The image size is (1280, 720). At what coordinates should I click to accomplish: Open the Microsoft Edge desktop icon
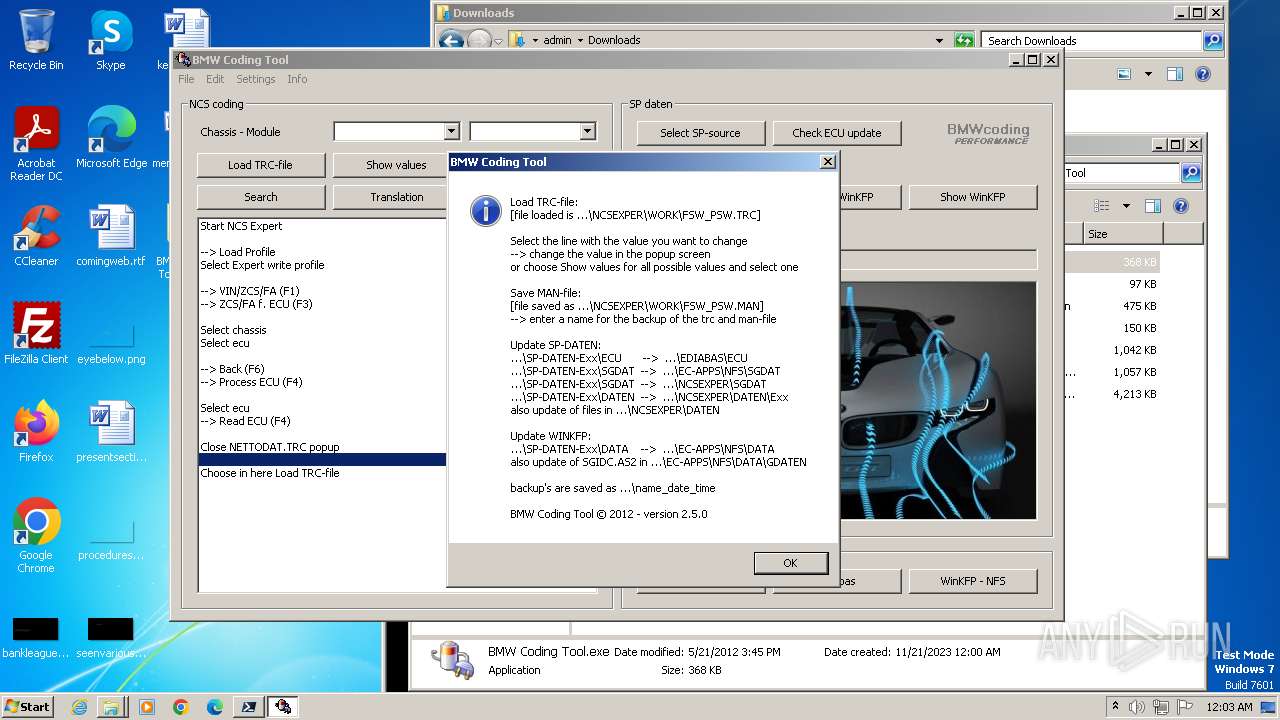pyautogui.click(x=111, y=138)
